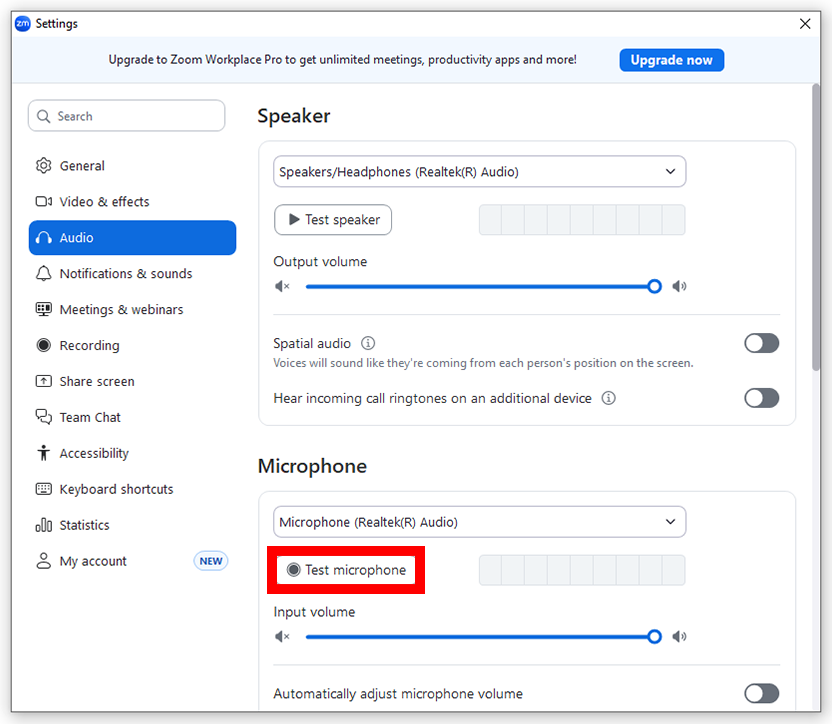Turn on Automatically adjust microphone volume

coord(761,693)
